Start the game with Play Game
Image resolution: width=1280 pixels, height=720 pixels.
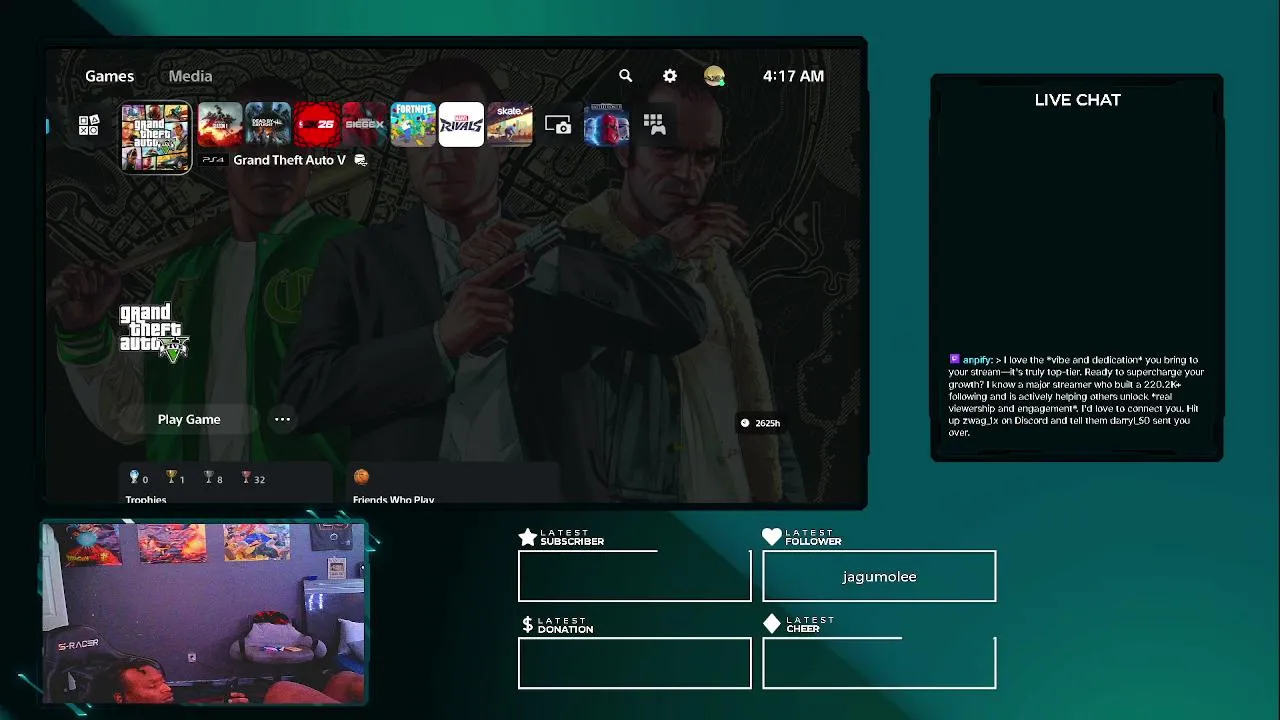(x=189, y=419)
